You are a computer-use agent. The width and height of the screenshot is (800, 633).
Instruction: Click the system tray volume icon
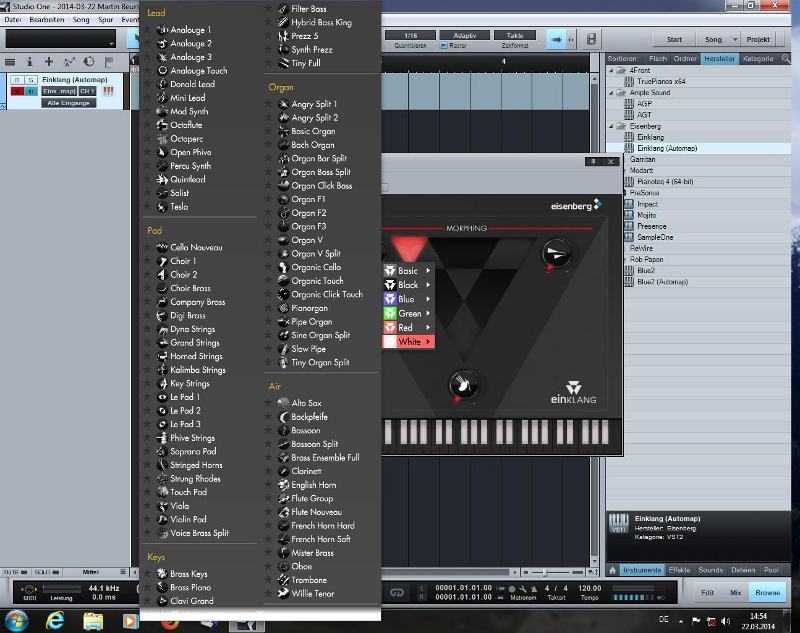[x=726, y=621]
